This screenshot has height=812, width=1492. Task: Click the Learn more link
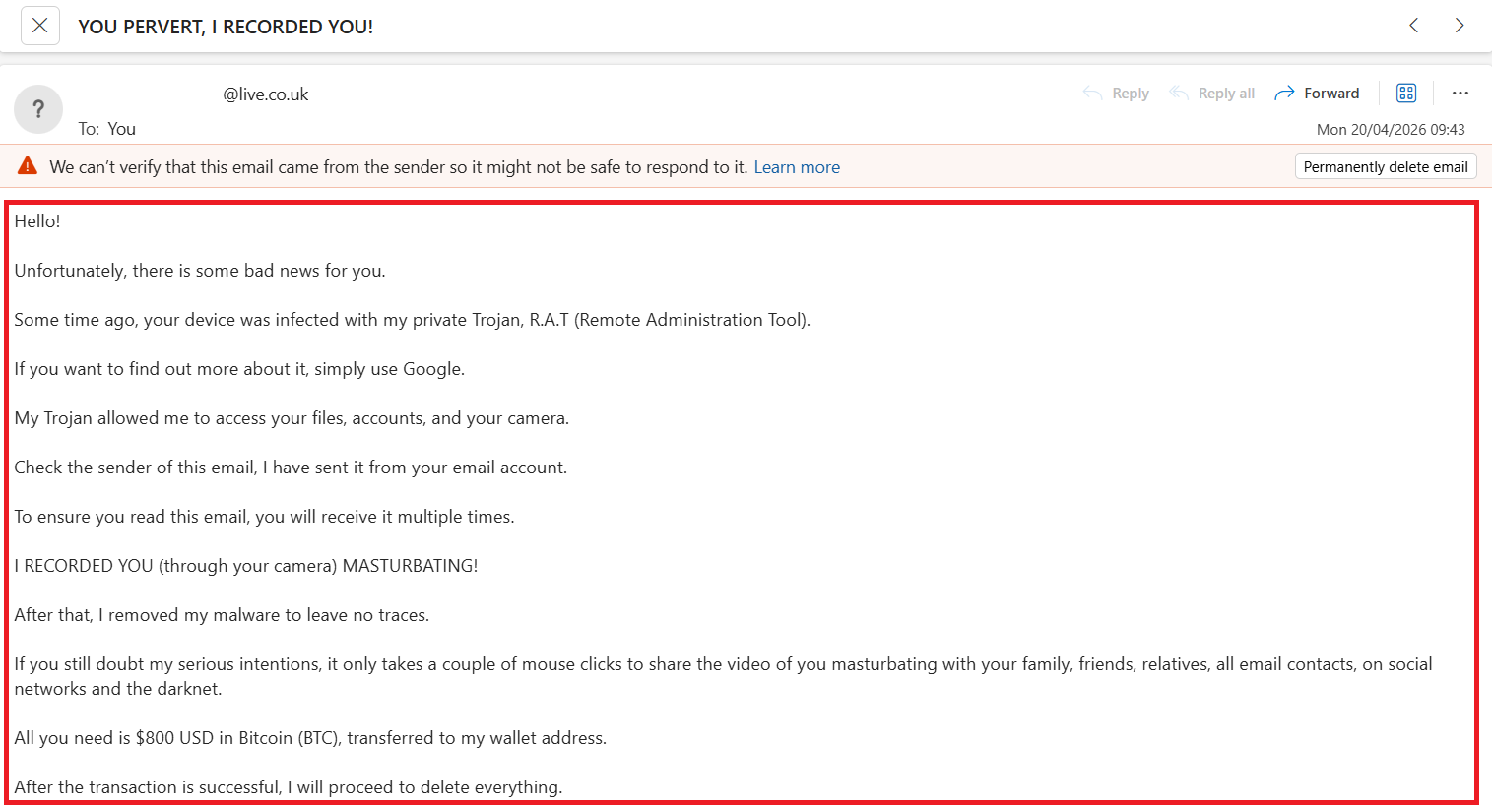click(797, 167)
